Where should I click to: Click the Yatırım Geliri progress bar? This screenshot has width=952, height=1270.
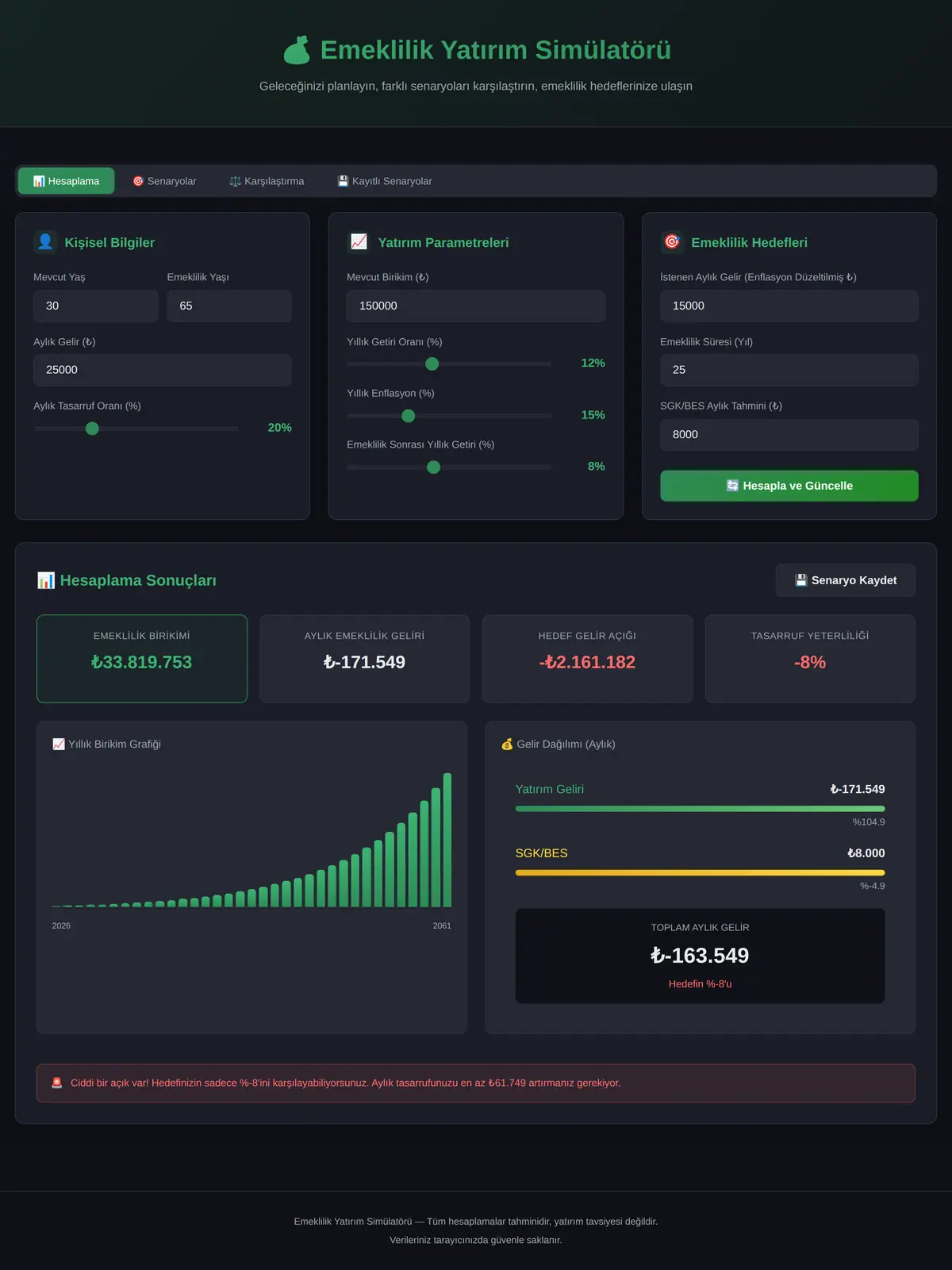701,809
